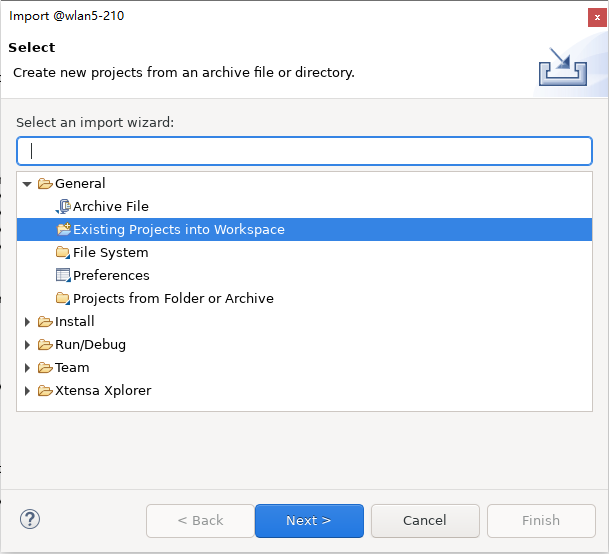Expand the Team category
This screenshot has height=554, width=609.
[28, 368]
